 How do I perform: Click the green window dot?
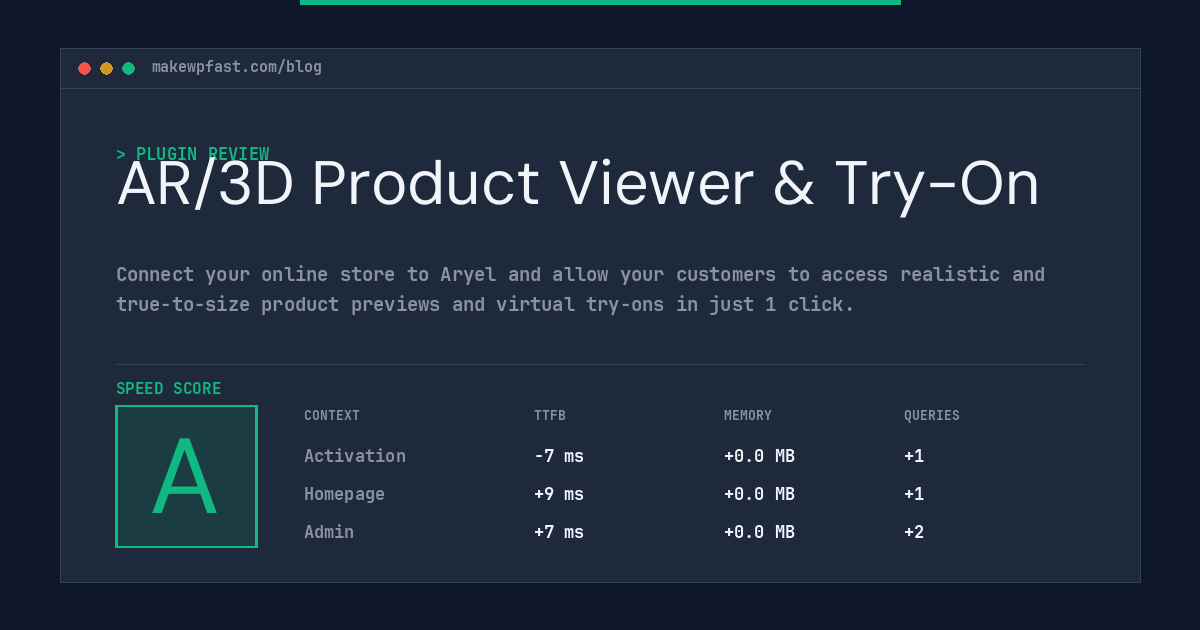pyautogui.click(x=128, y=68)
